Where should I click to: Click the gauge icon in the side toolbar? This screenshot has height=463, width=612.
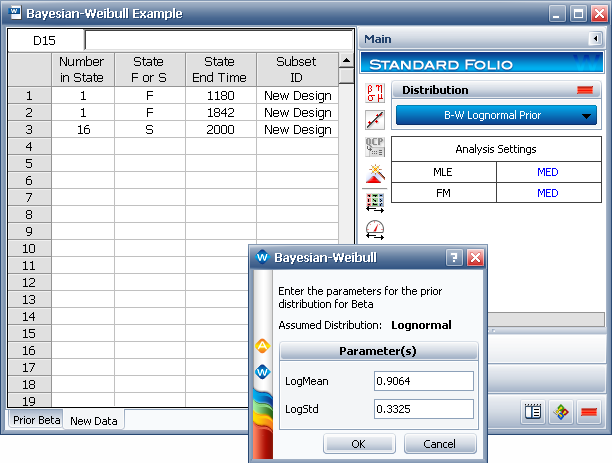375,228
